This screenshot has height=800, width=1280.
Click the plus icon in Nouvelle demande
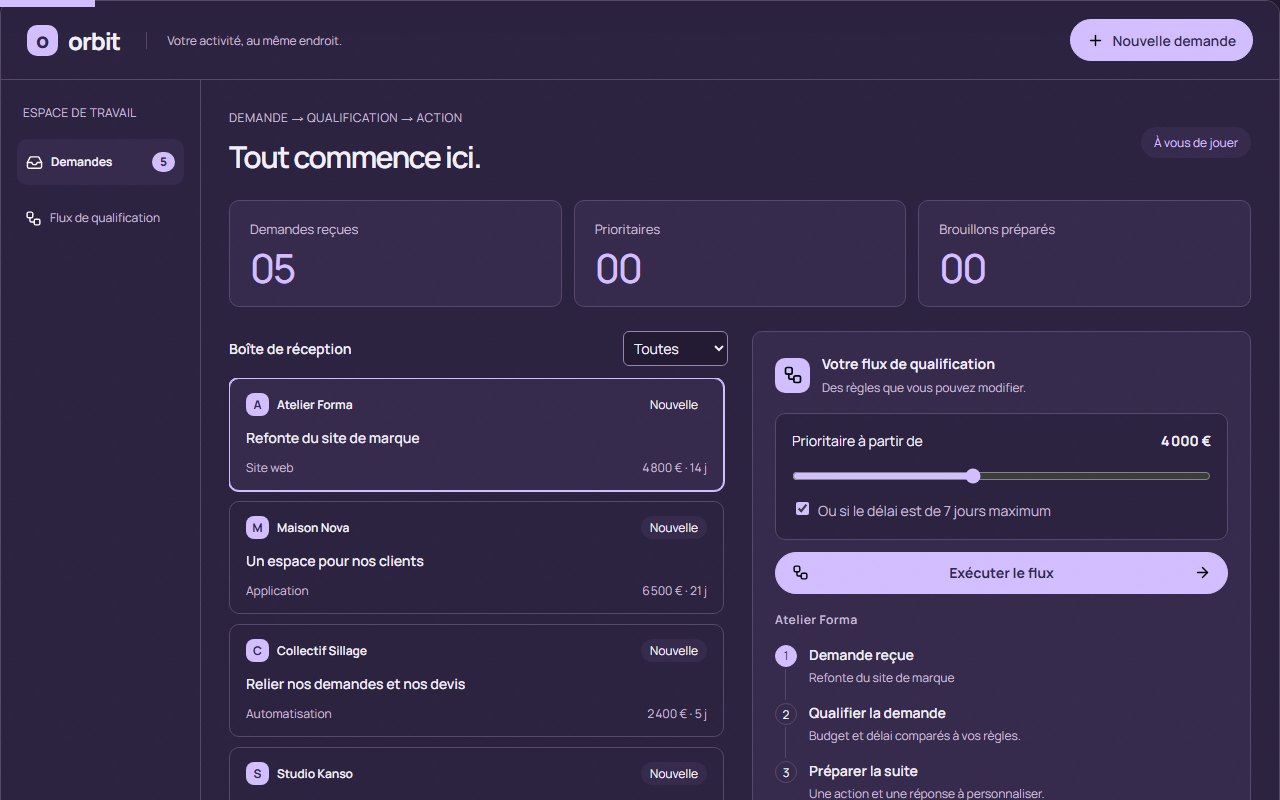pyautogui.click(x=1095, y=41)
